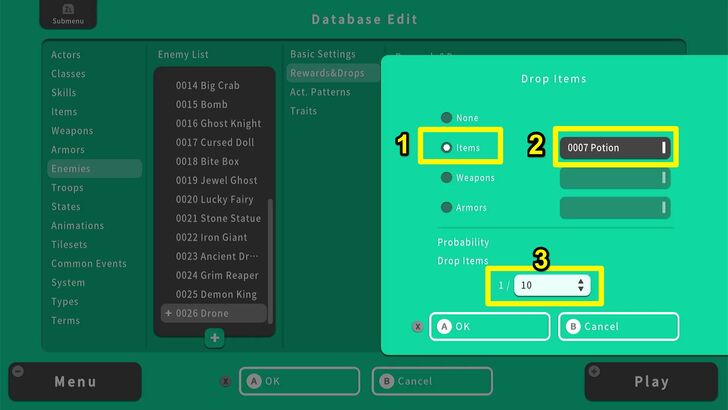Adjust probability stepper arrows

(x=581, y=285)
